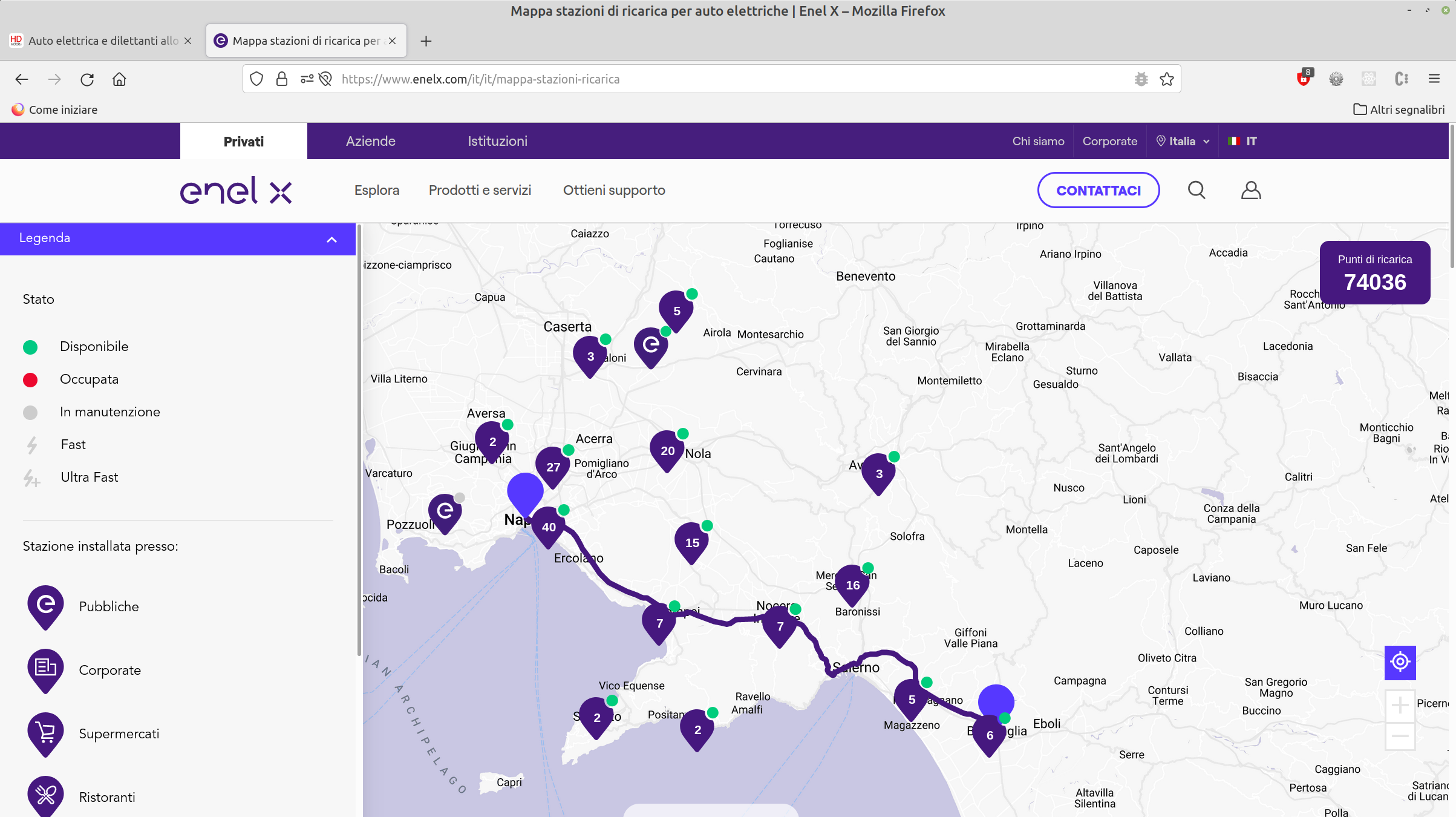Viewport: 1456px width, 817px height.
Task: Click the cluster marker showing 6 near Eboli
Action: coord(990,735)
